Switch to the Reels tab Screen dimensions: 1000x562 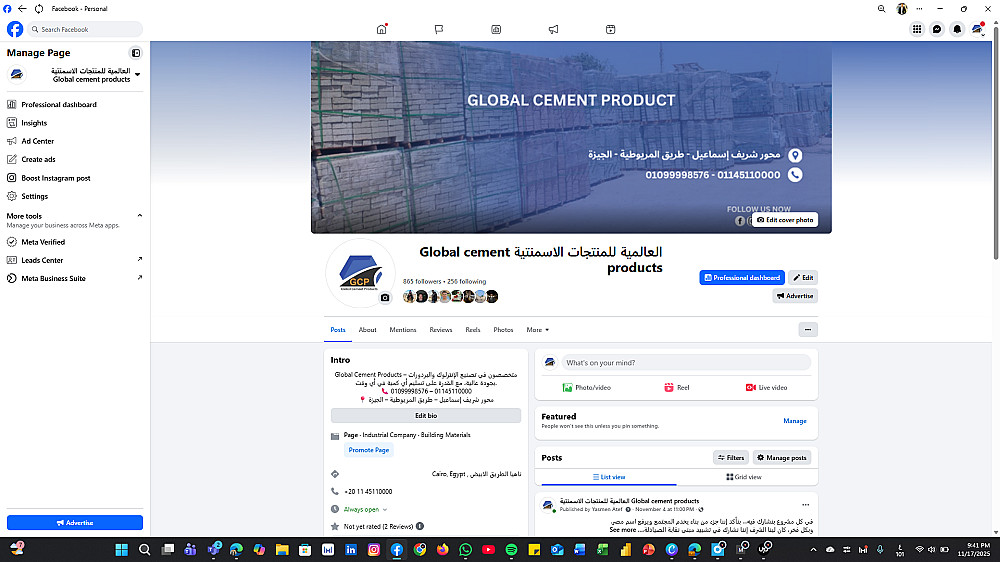(473, 330)
